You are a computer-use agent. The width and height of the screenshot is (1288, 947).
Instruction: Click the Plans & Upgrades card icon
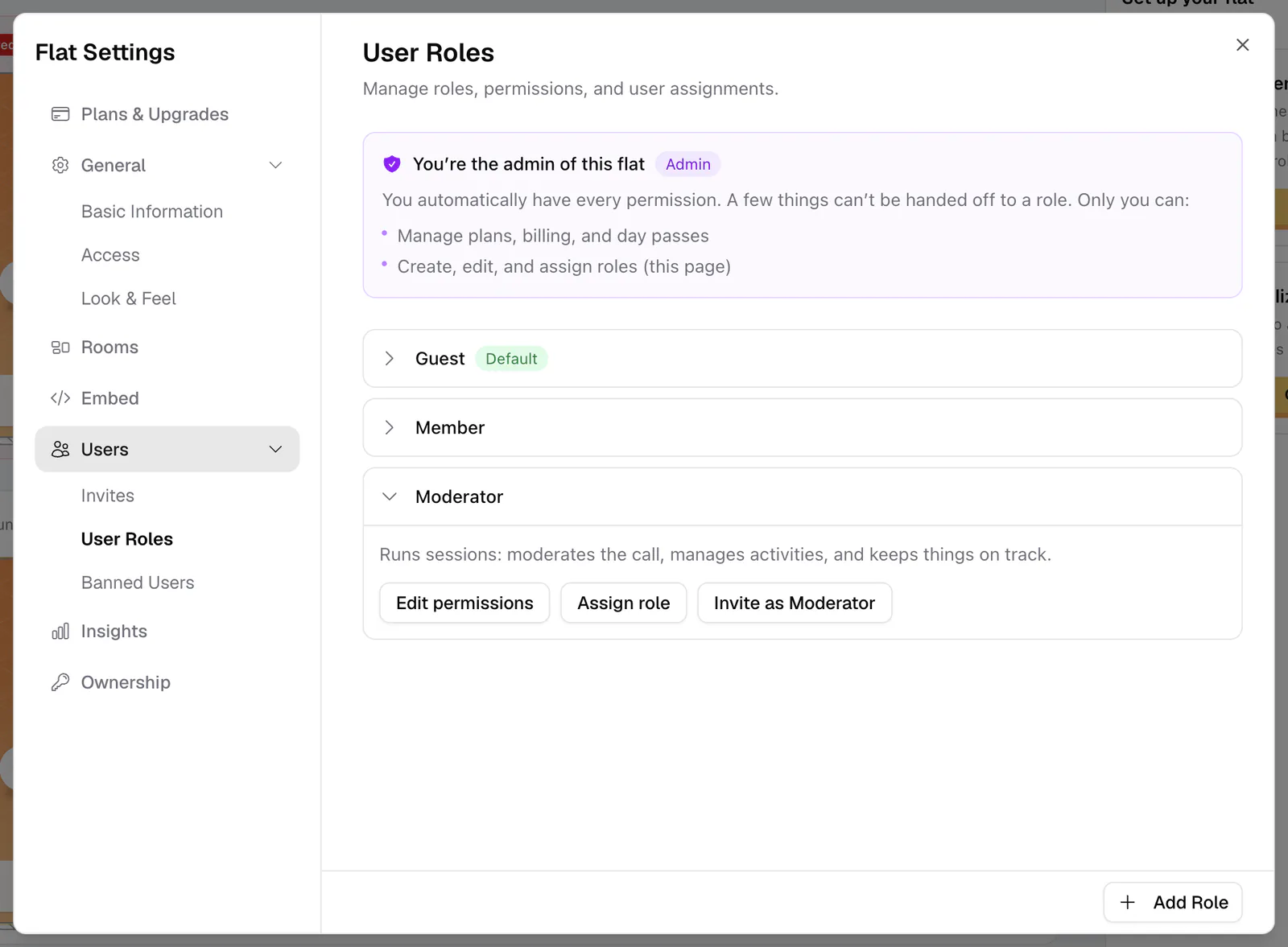(x=60, y=114)
